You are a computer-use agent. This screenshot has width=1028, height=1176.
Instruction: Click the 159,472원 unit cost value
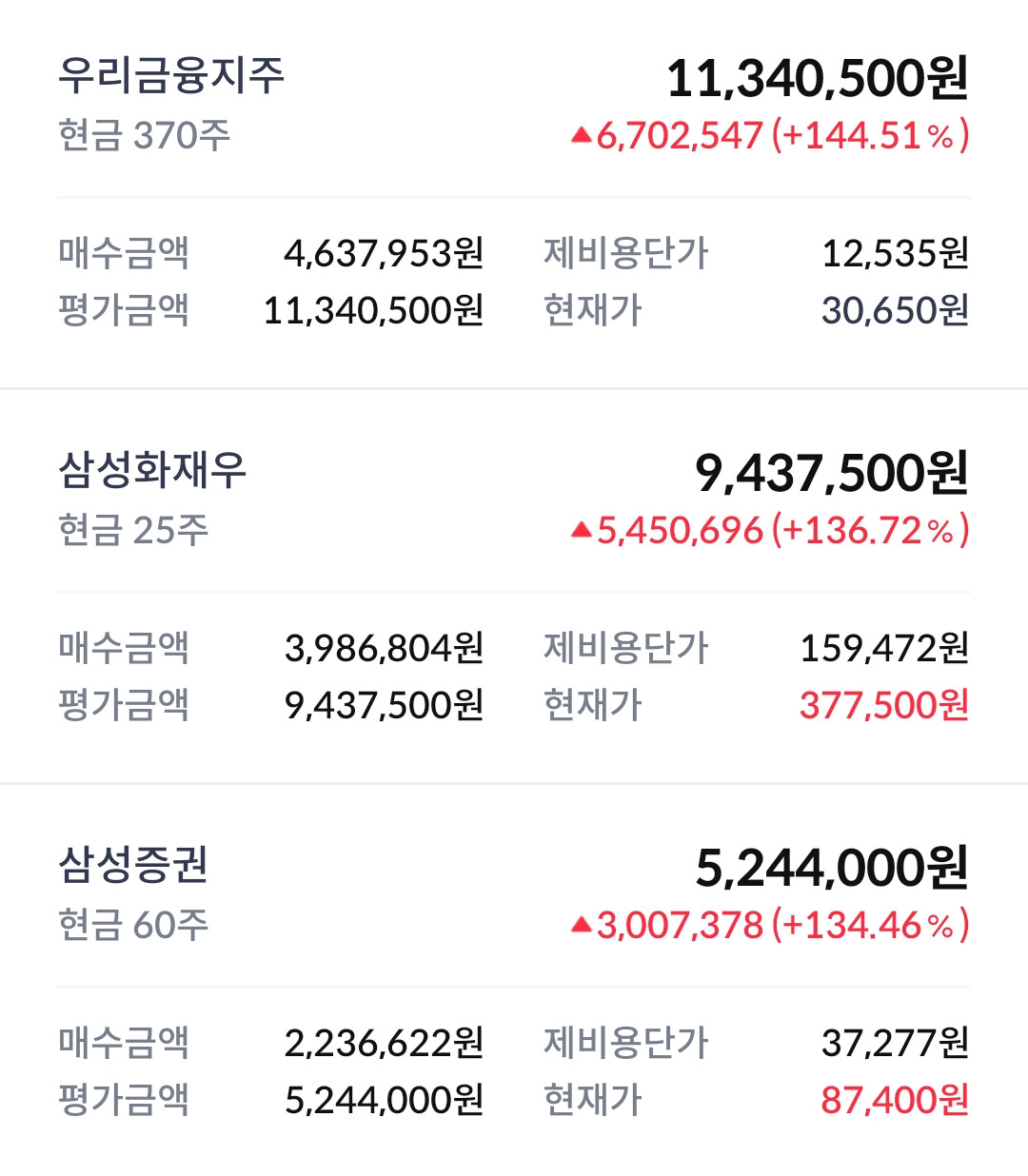pyautogui.click(x=883, y=648)
